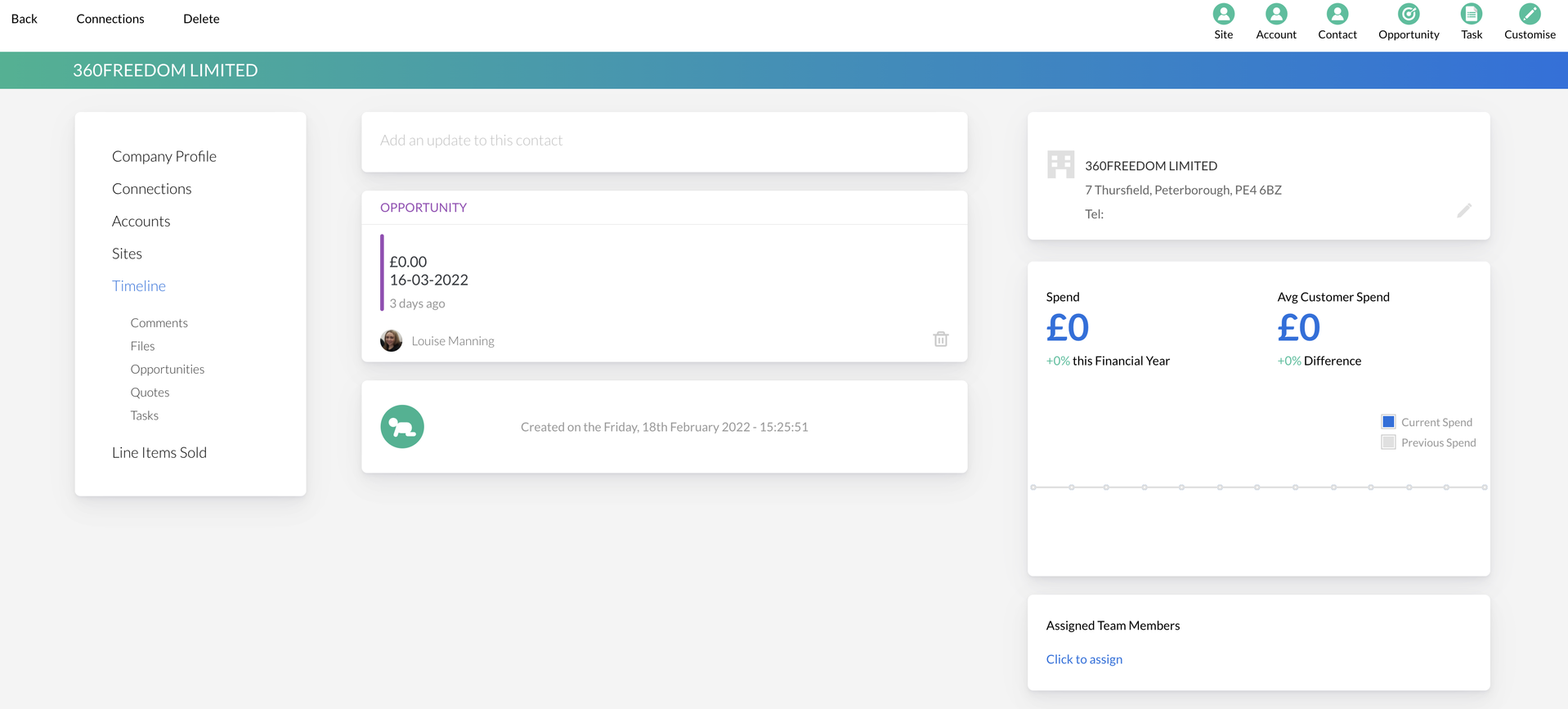Click the Task icon in toolbar
Image resolution: width=1568 pixels, height=709 pixels.
point(1471,14)
